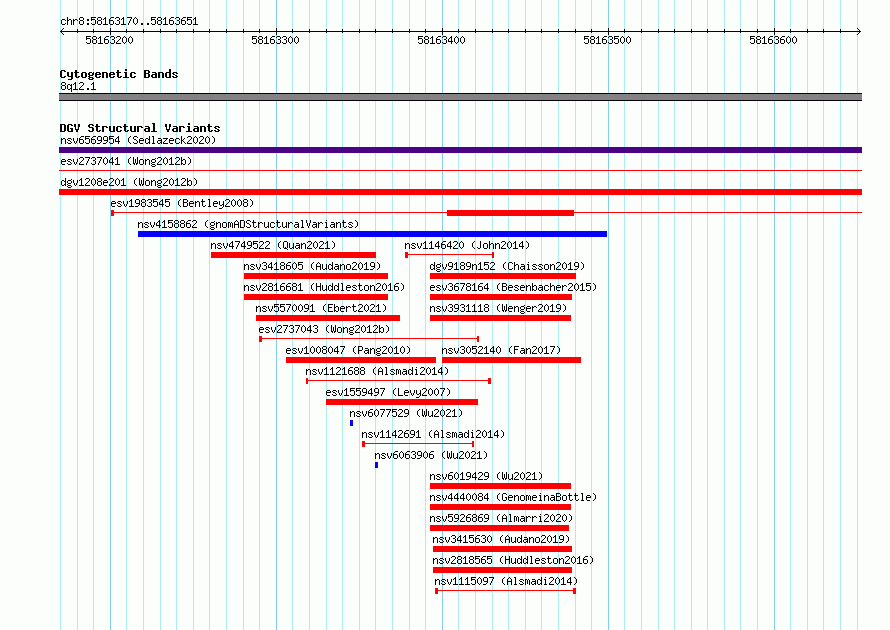Click esv1008047 (Pang2010) label
The height and width of the screenshot is (630, 890).
click(x=348, y=350)
